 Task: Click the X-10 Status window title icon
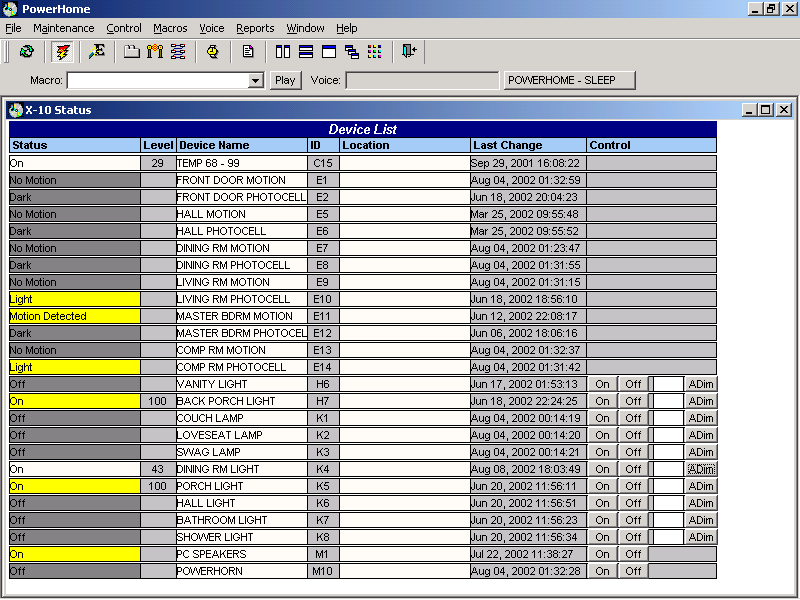[16, 110]
